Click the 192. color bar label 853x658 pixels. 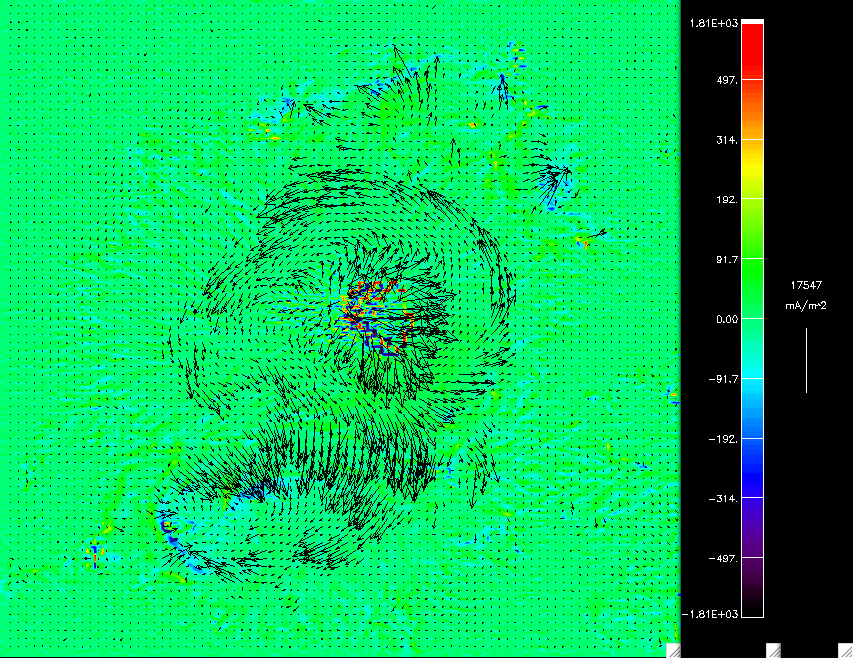pos(727,200)
